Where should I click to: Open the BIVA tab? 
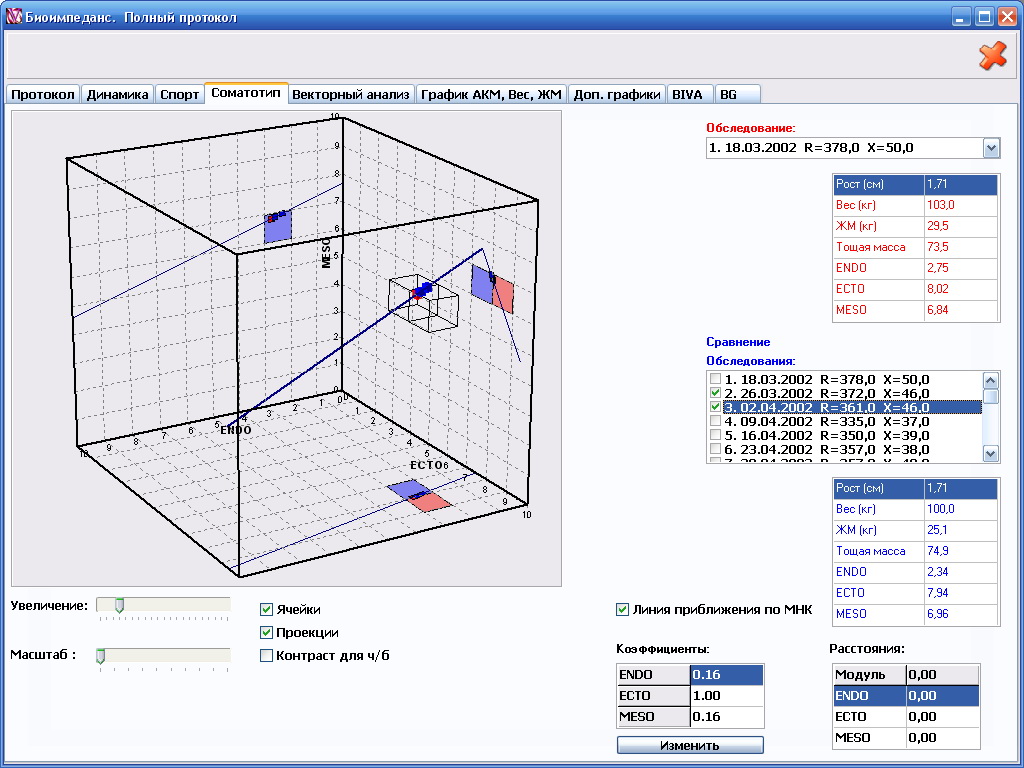pyautogui.click(x=690, y=95)
